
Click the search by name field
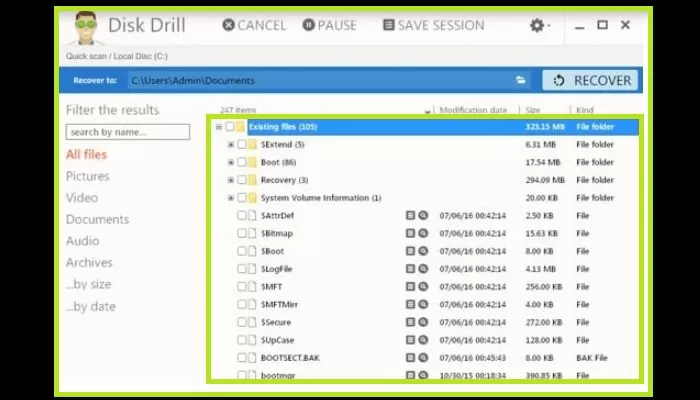coord(128,132)
